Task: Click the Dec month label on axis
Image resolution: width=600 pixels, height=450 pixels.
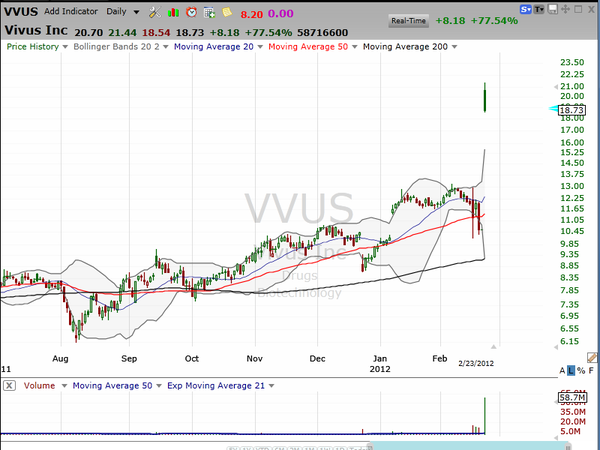Action: (317, 359)
